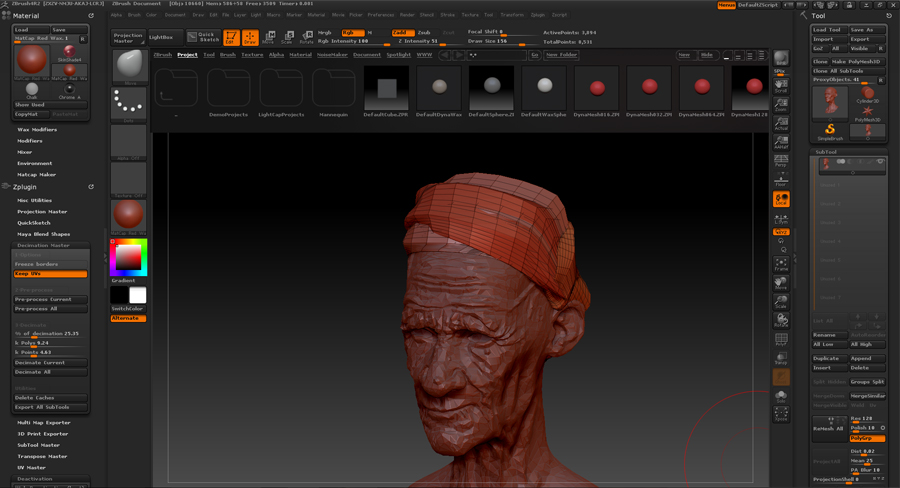Click the Scroll canvas icon
The width and height of the screenshot is (900, 488).
click(781, 86)
